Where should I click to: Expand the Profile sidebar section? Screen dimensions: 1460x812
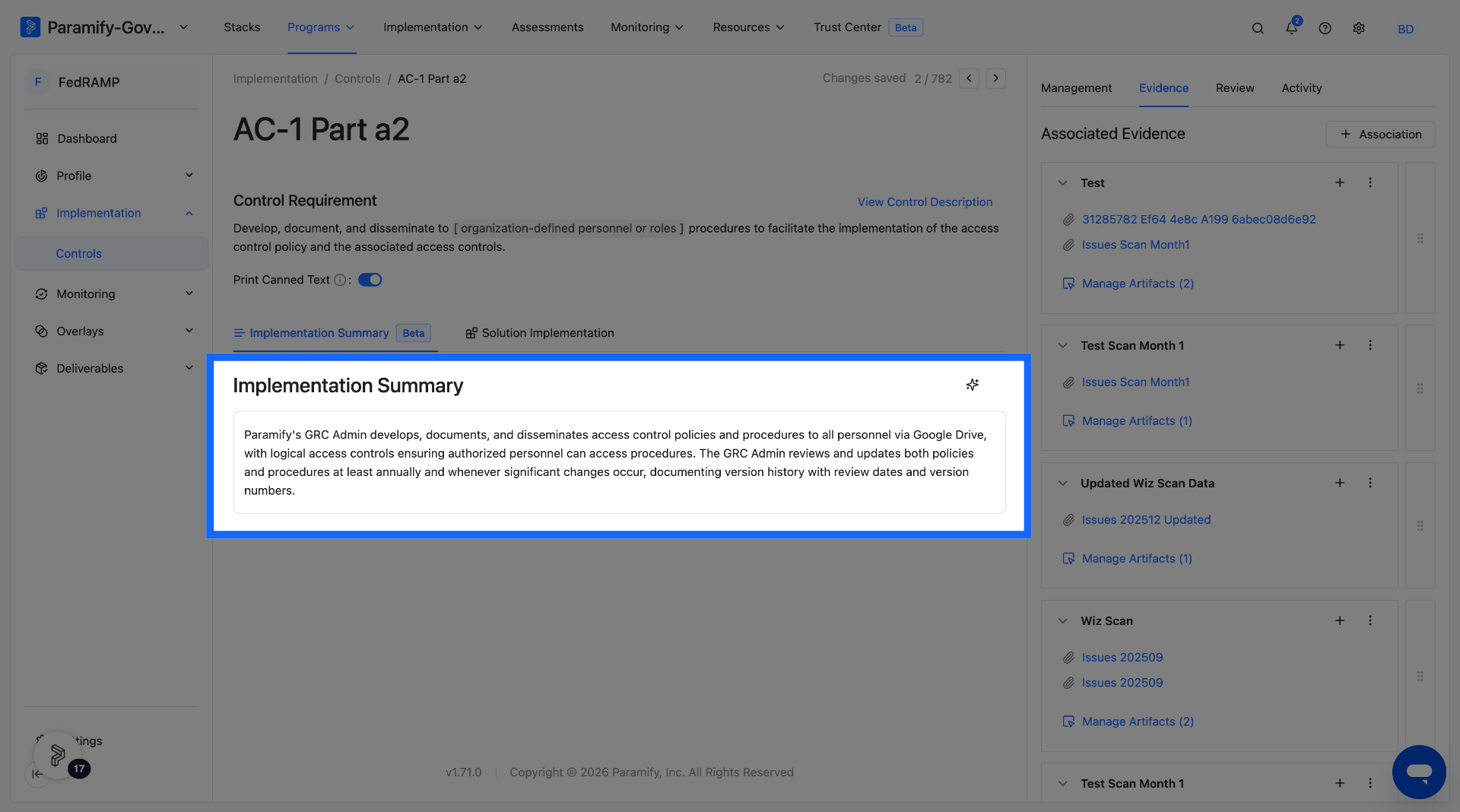[189, 176]
